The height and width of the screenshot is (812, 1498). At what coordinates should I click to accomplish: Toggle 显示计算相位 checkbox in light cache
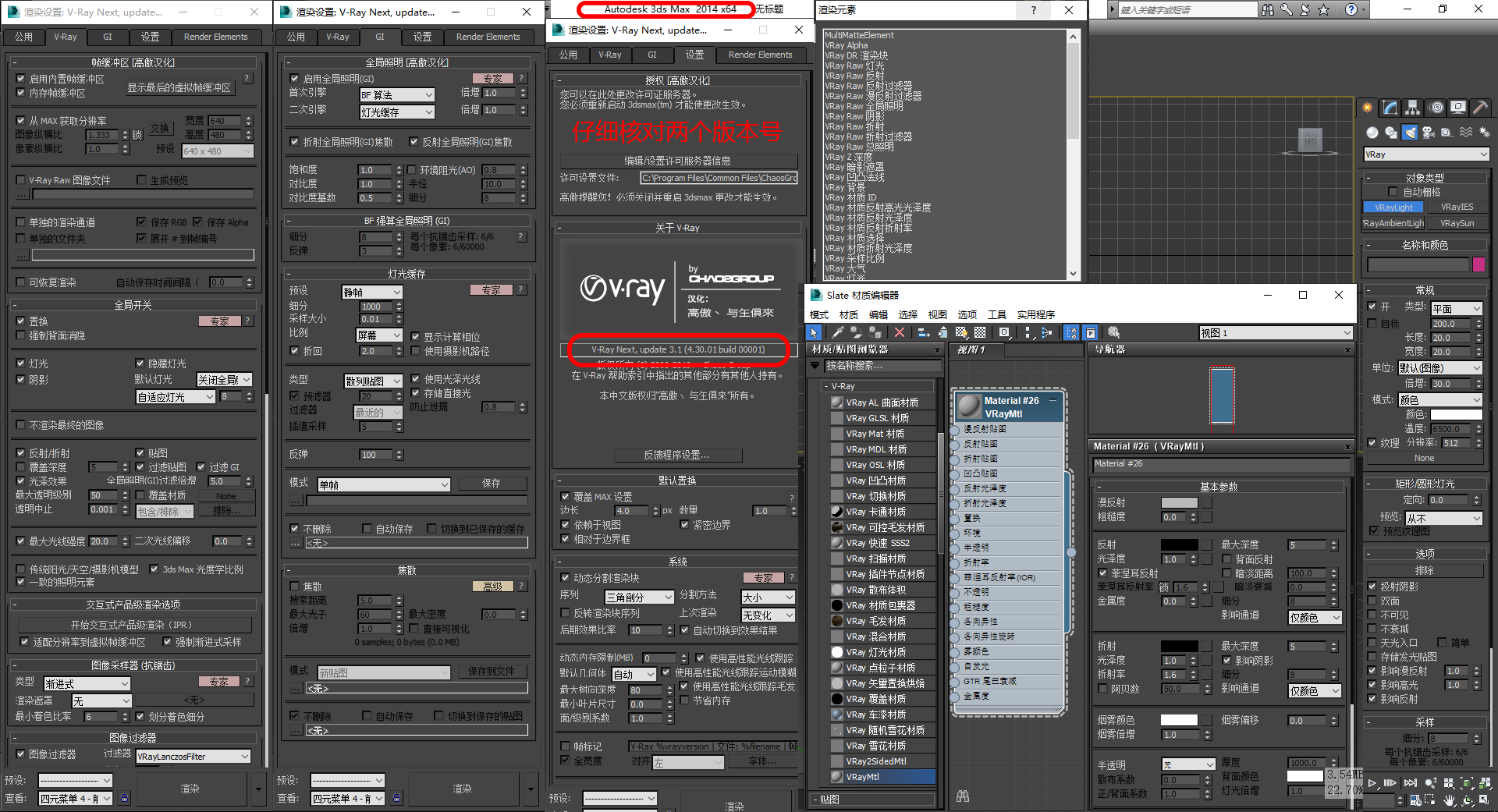pos(416,337)
